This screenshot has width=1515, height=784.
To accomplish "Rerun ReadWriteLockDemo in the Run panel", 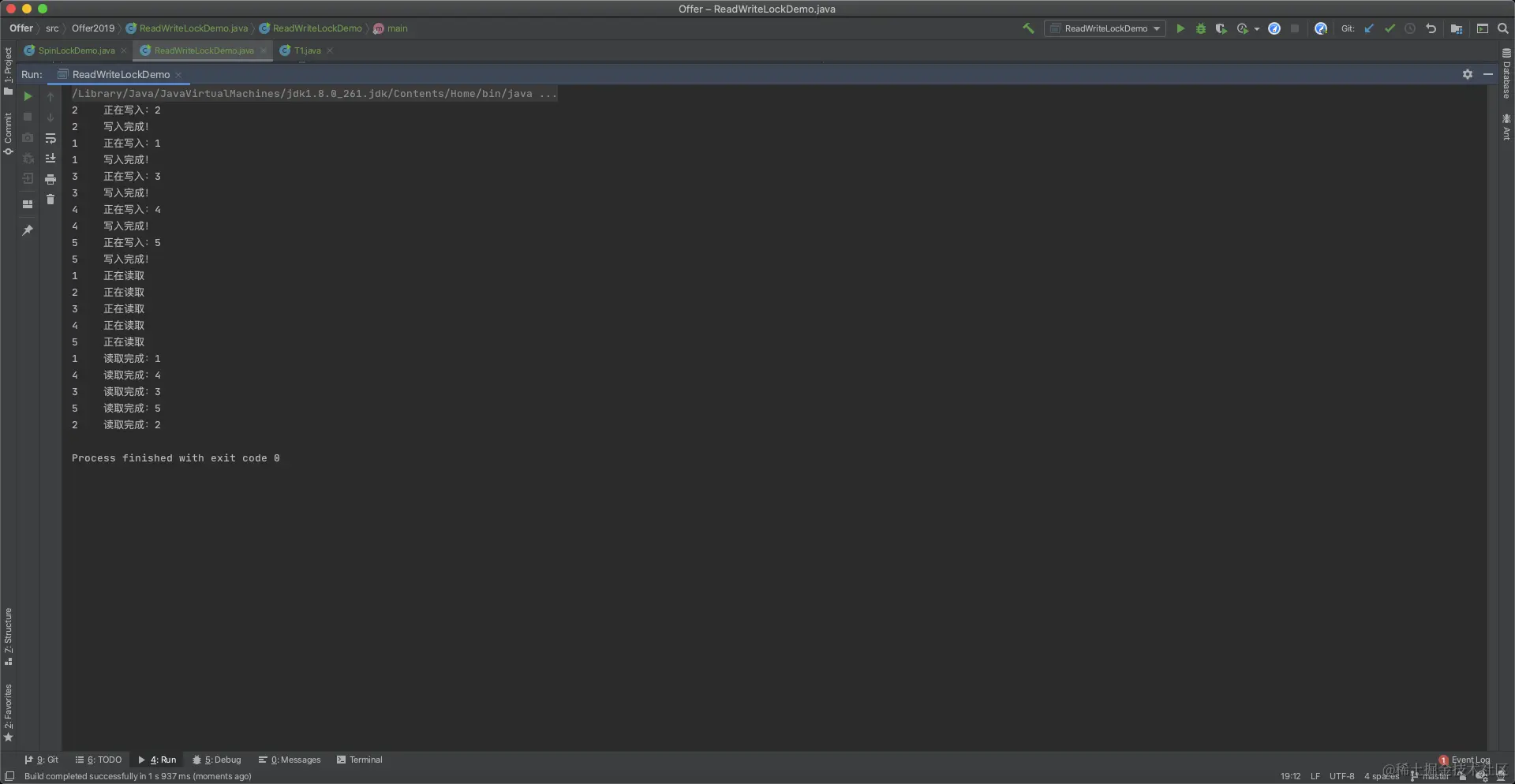I will pos(28,96).
